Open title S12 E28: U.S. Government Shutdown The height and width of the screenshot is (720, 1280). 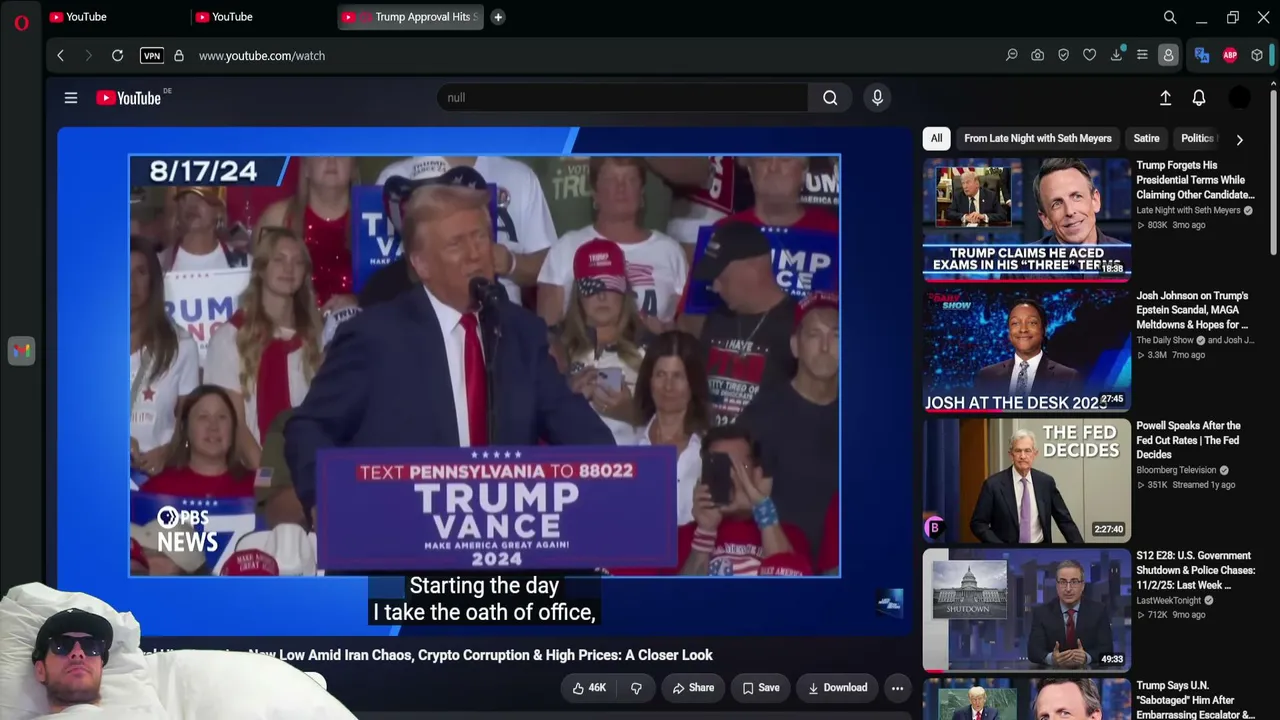coord(1195,570)
